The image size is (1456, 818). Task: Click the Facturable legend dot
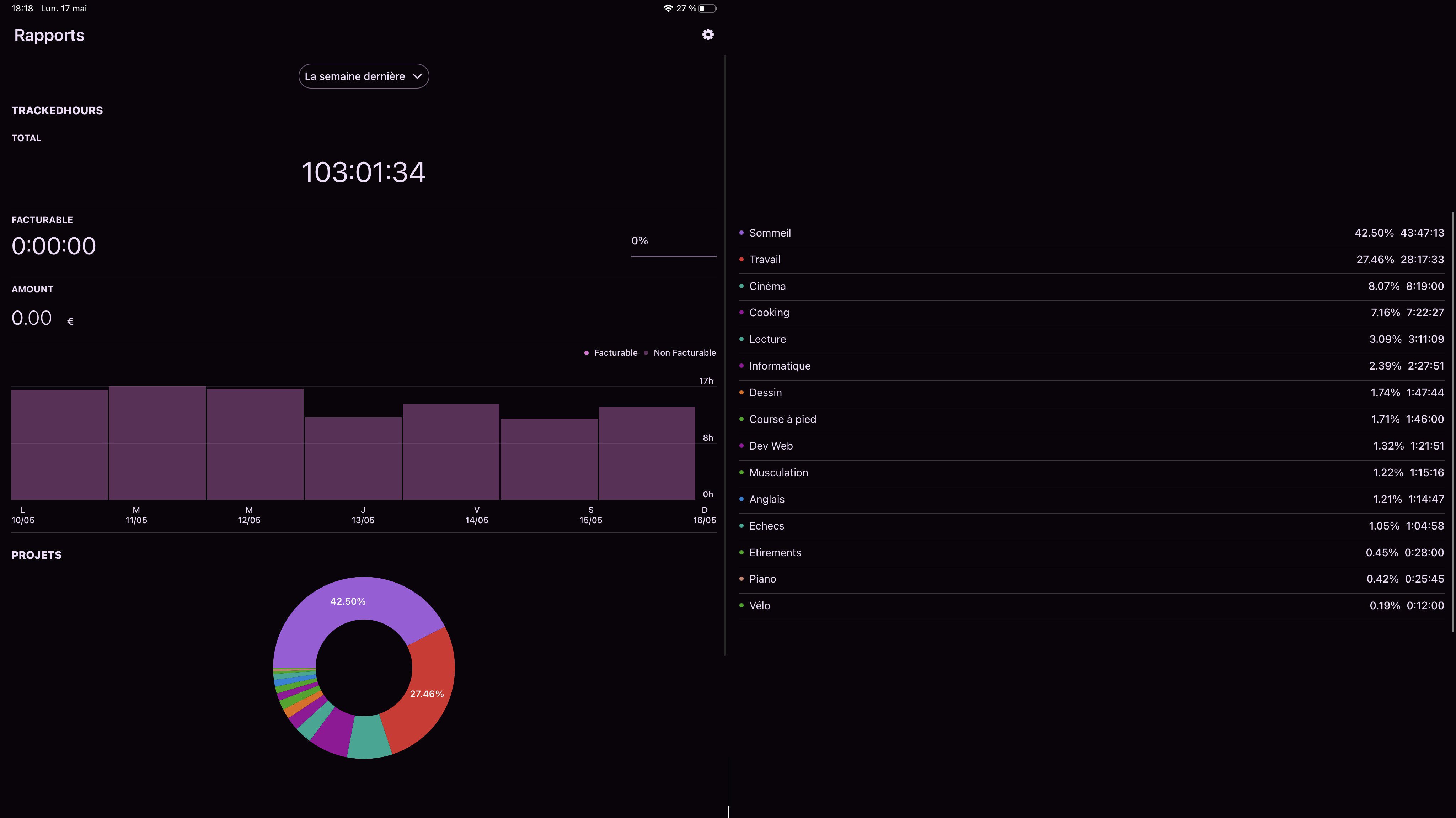click(586, 353)
